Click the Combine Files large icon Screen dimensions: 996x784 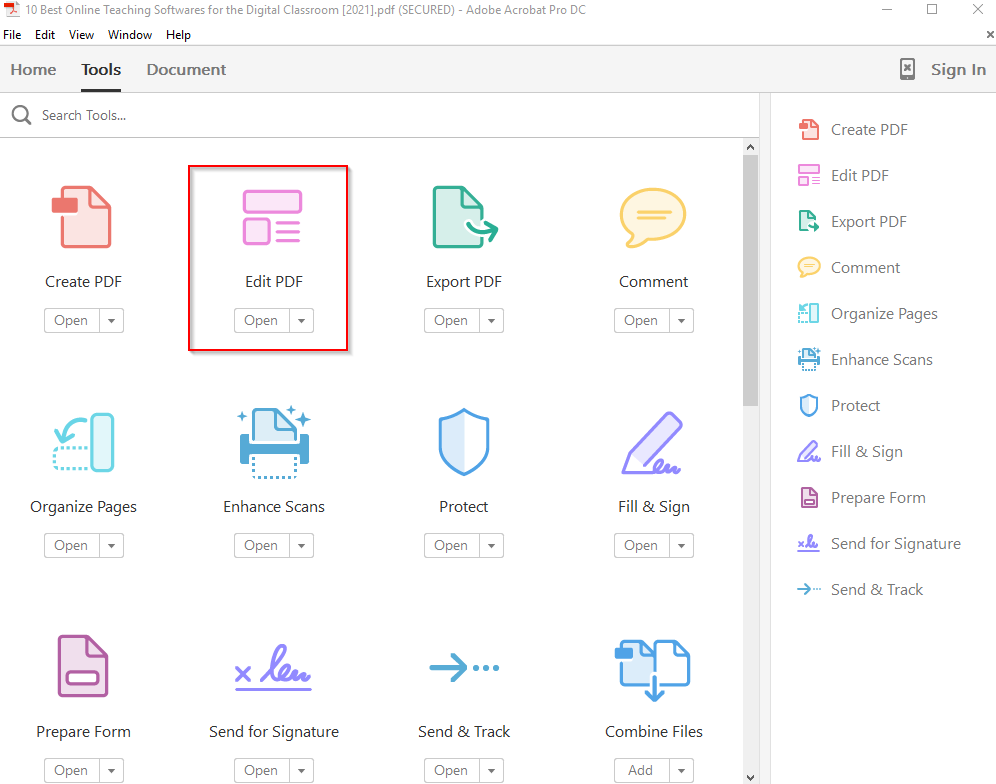coord(652,670)
